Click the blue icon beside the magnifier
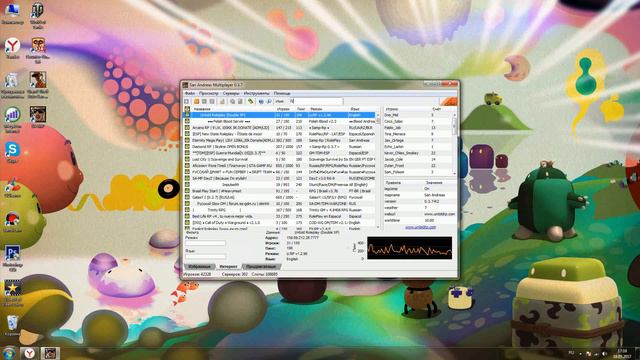 click(x=261, y=101)
